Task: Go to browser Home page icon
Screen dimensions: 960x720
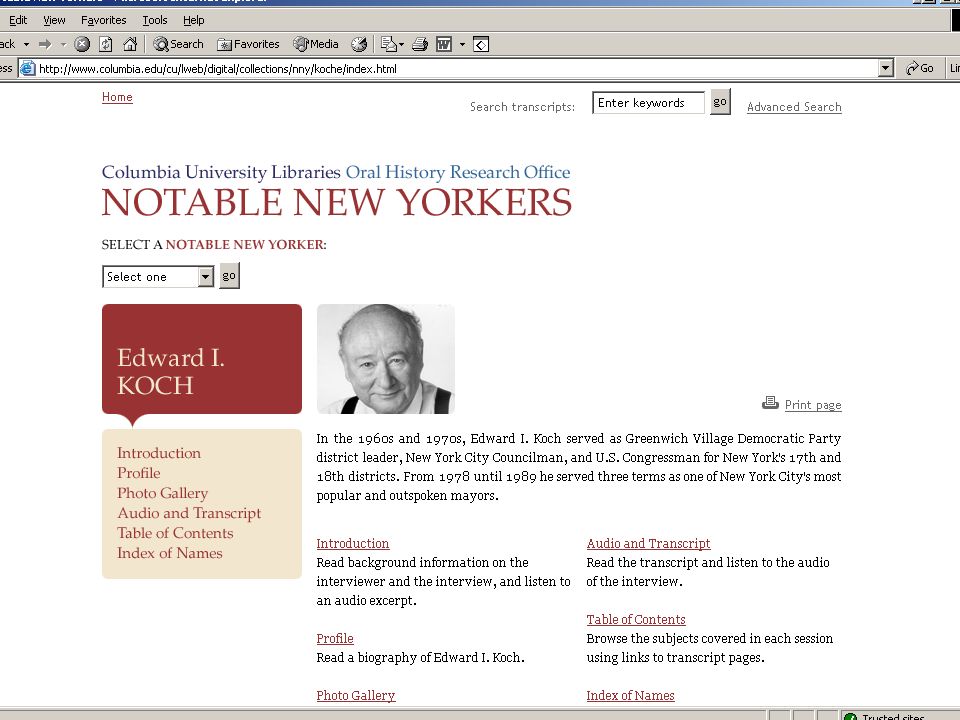Action: click(x=130, y=44)
